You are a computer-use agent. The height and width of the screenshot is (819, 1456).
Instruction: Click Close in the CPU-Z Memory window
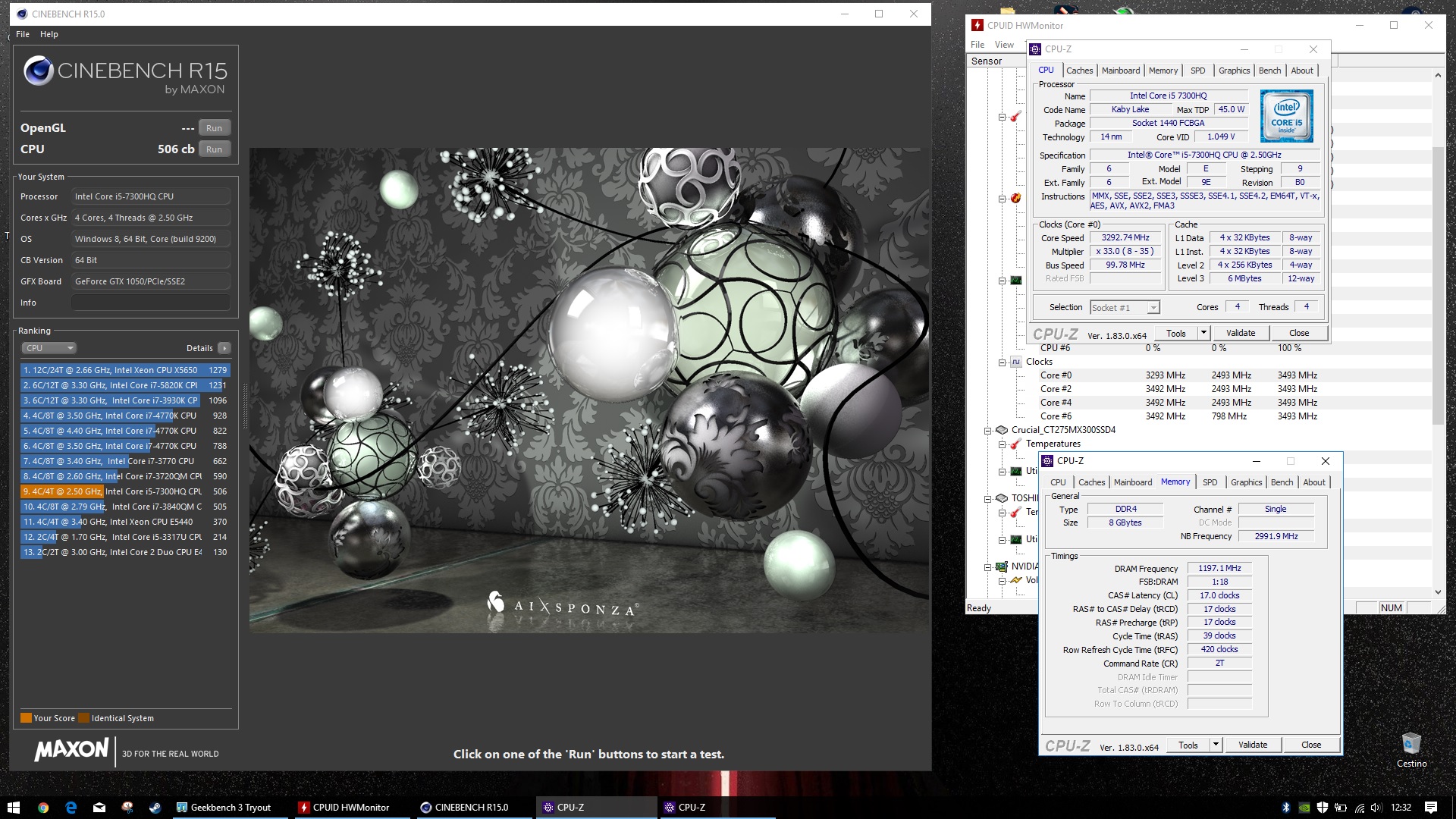[x=1311, y=745]
